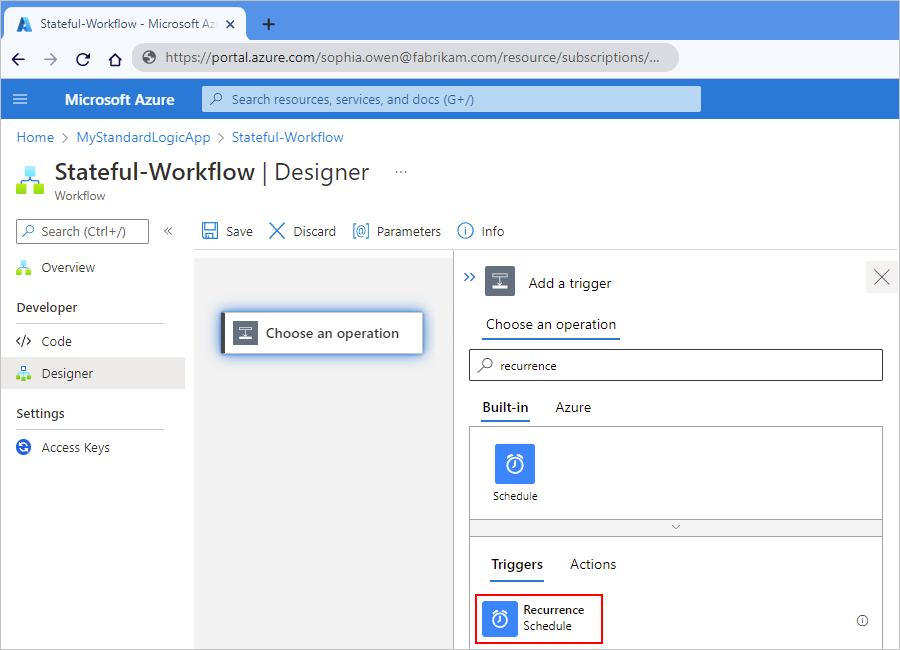
Task: Click the Microsoft Azure home label
Action: click(x=119, y=99)
